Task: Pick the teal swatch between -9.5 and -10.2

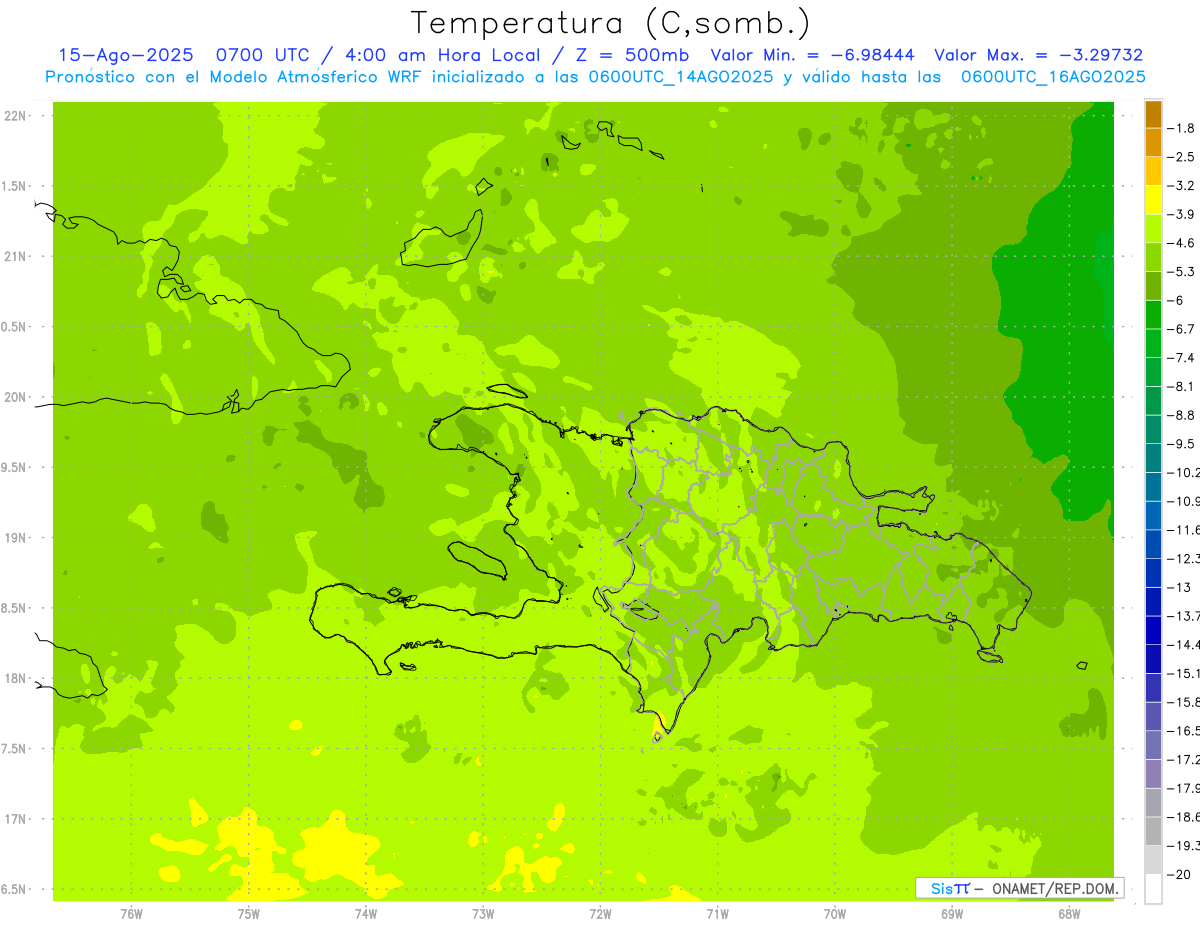Action: point(1153,458)
